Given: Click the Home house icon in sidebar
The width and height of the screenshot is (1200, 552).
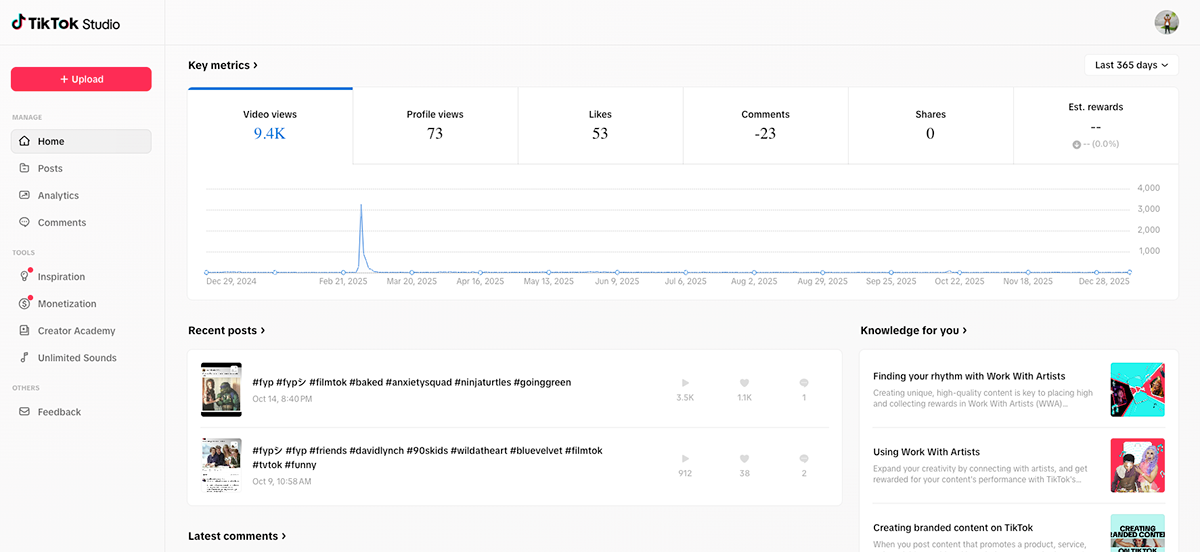Looking at the screenshot, I should coord(25,142).
